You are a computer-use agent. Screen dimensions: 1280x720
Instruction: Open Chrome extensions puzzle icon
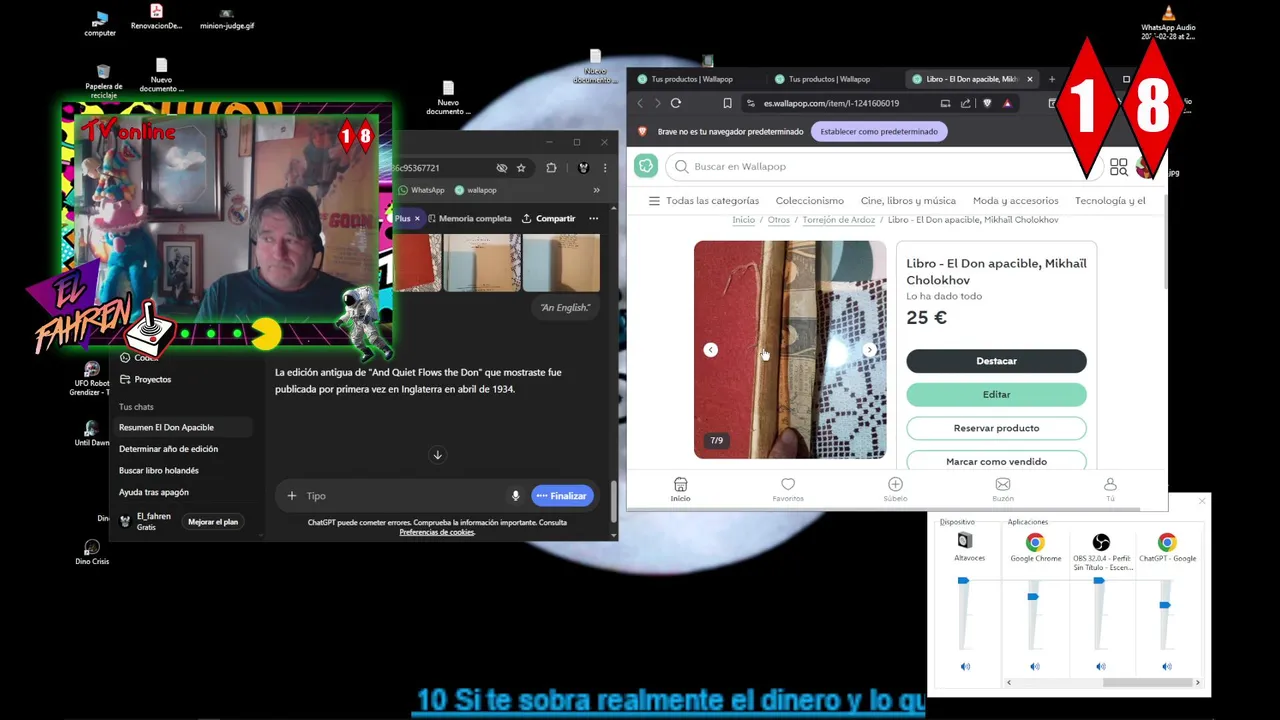click(x=551, y=168)
